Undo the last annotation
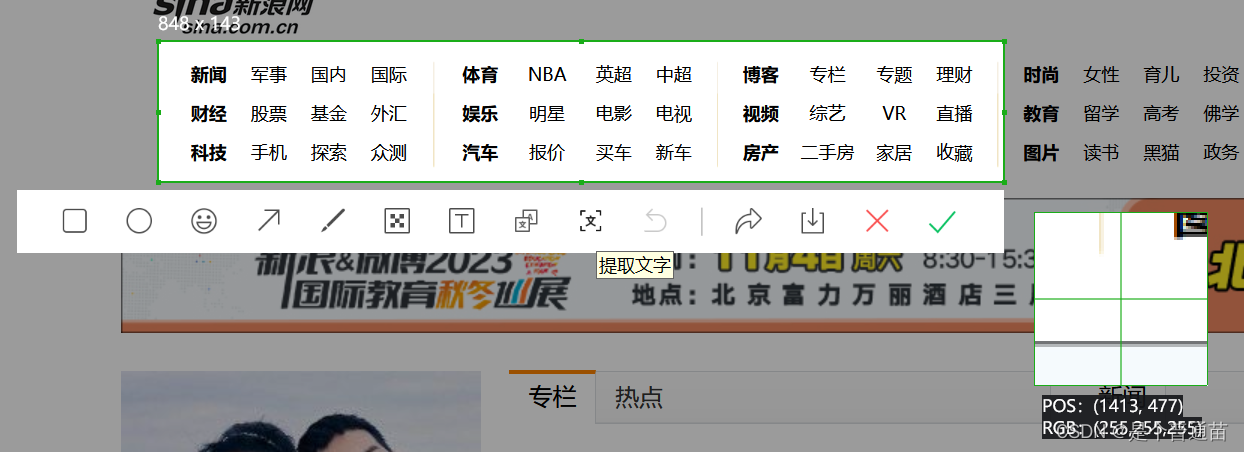 654,221
